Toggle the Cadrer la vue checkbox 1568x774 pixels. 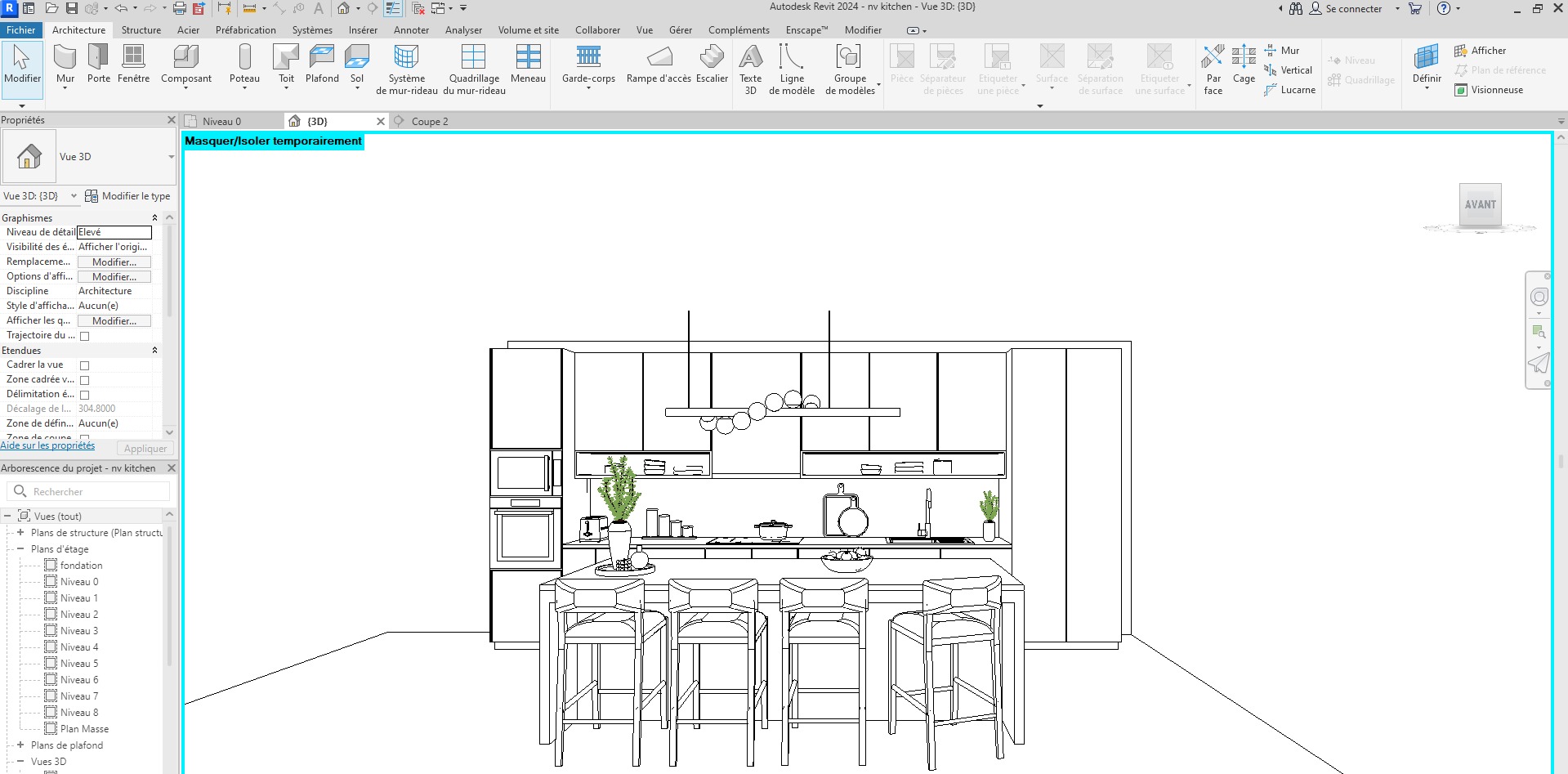click(x=84, y=365)
